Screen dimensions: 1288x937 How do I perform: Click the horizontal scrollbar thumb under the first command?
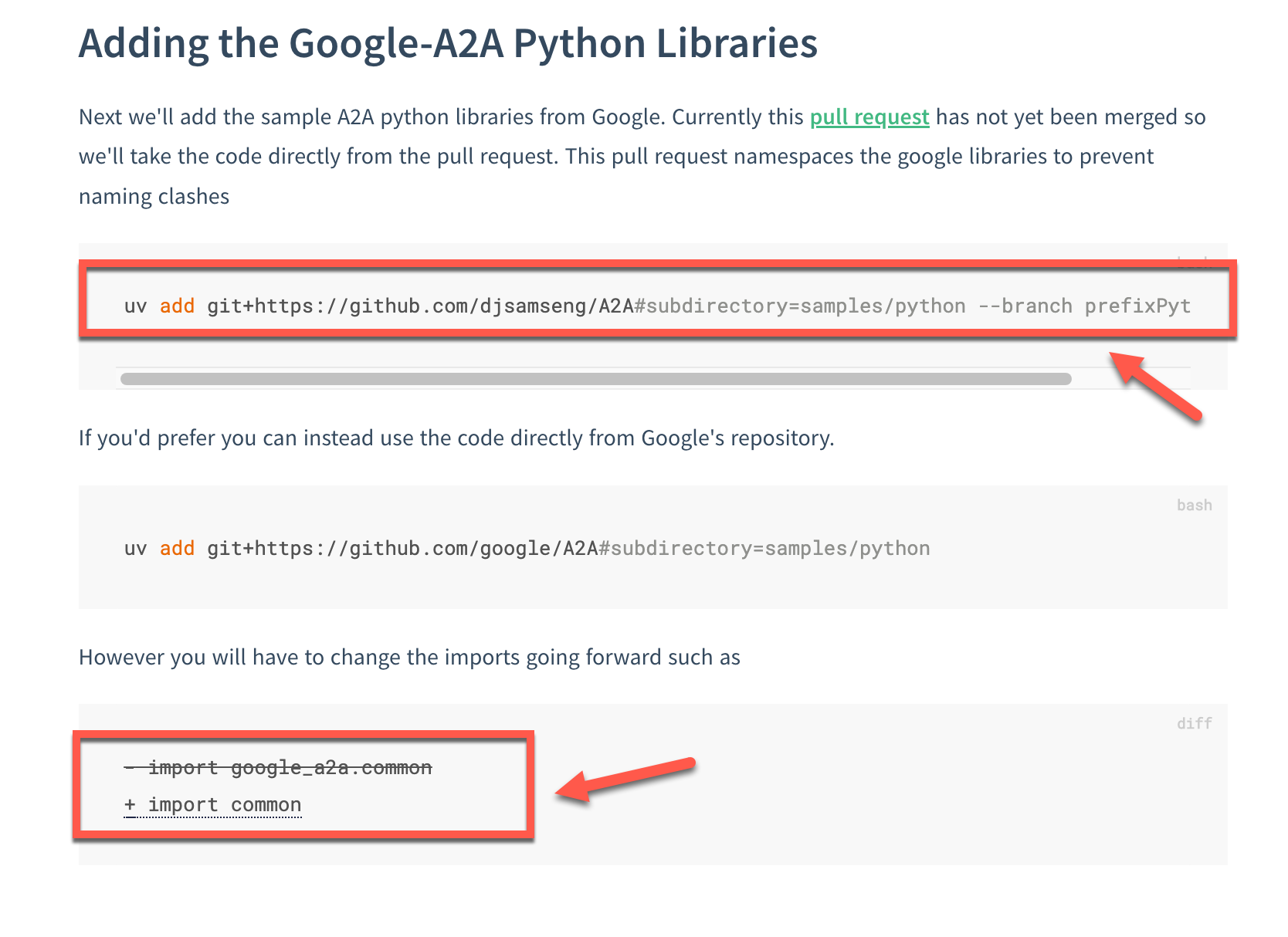tap(595, 379)
